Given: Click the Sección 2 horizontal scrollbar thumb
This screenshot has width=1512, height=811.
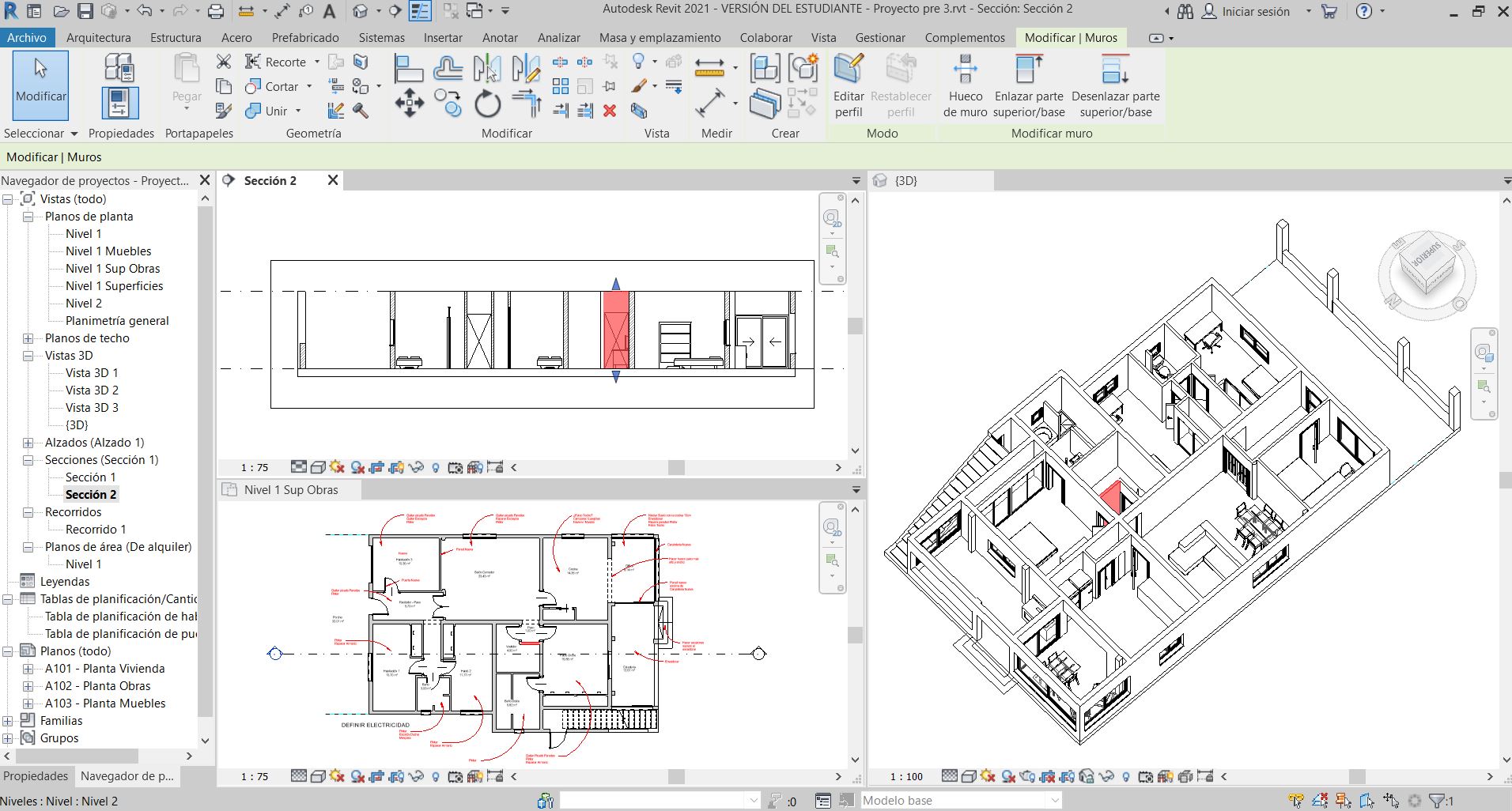Looking at the screenshot, I should pos(676,467).
